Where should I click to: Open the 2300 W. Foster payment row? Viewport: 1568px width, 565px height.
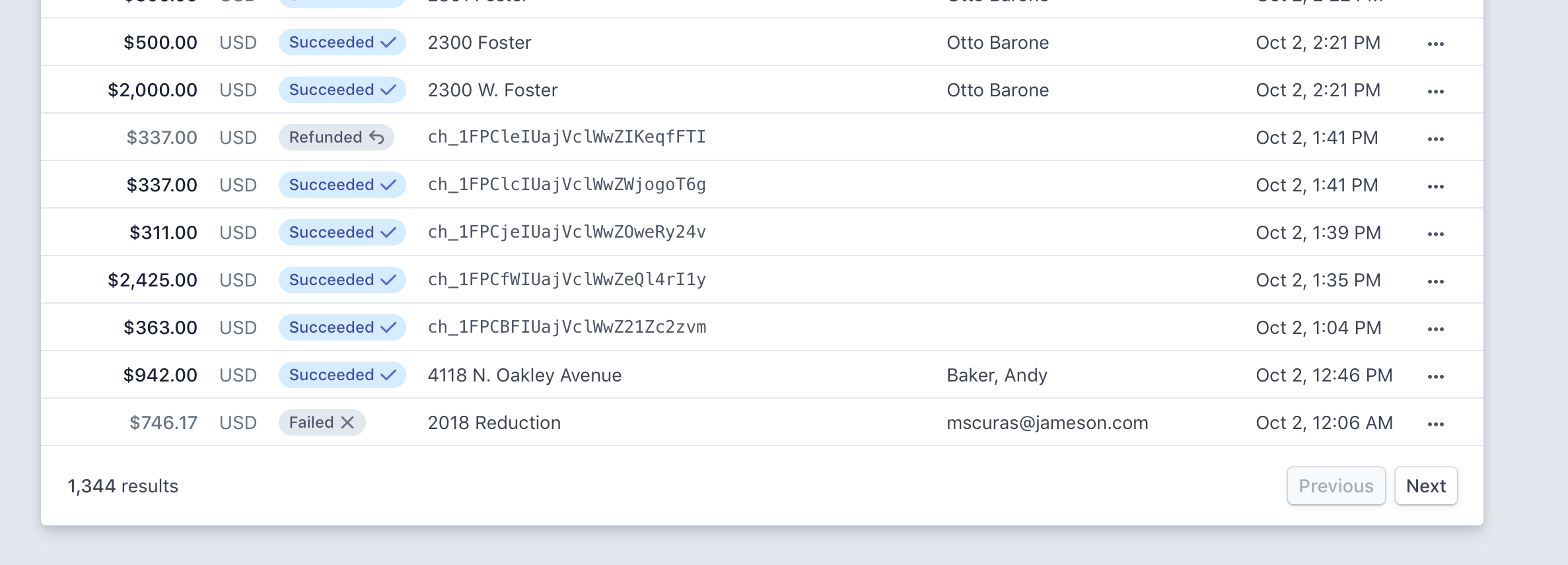[493, 90]
